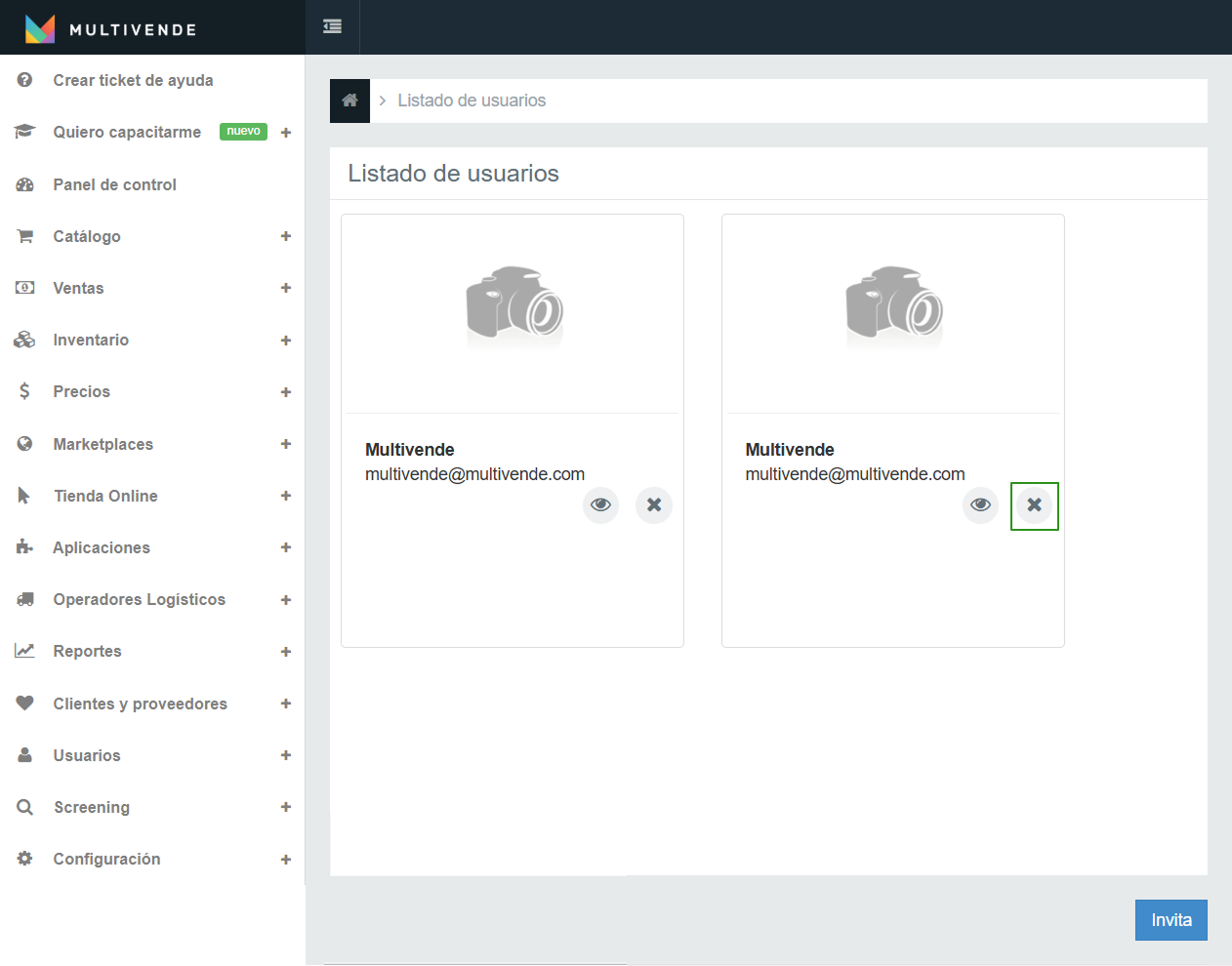The height and width of the screenshot is (966, 1232).
Task: Click the Precios dollar sign icon
Action: [25, 391]
